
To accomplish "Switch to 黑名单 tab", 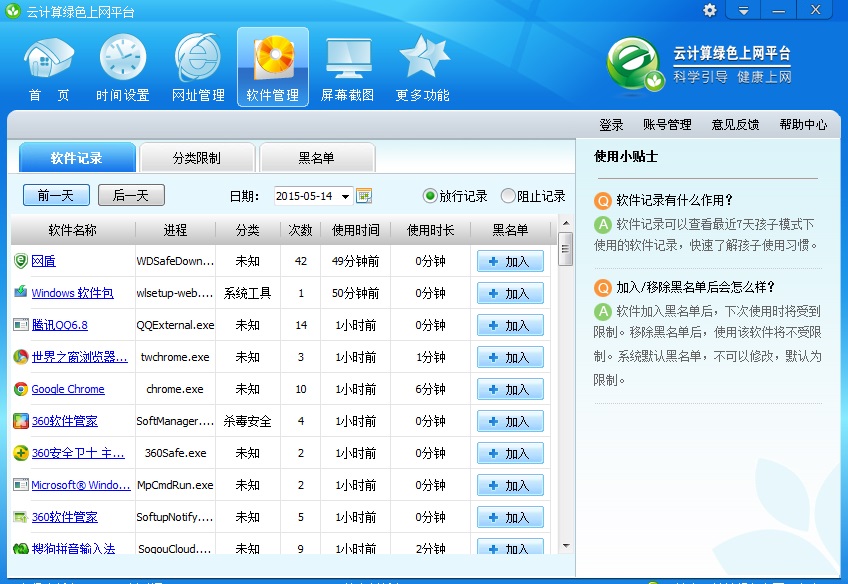I will coord(317,158).
